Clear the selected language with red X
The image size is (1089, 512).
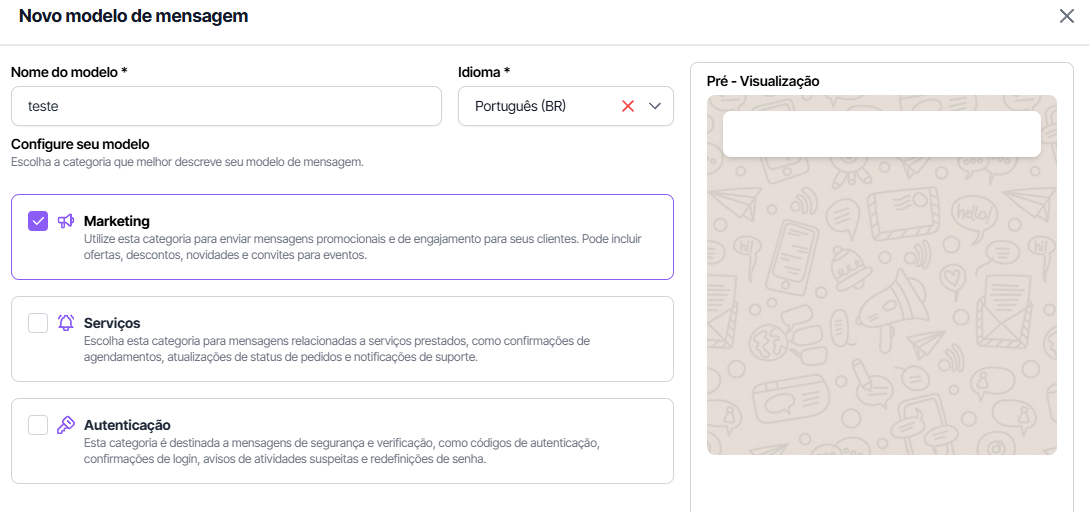pos(628,106)
